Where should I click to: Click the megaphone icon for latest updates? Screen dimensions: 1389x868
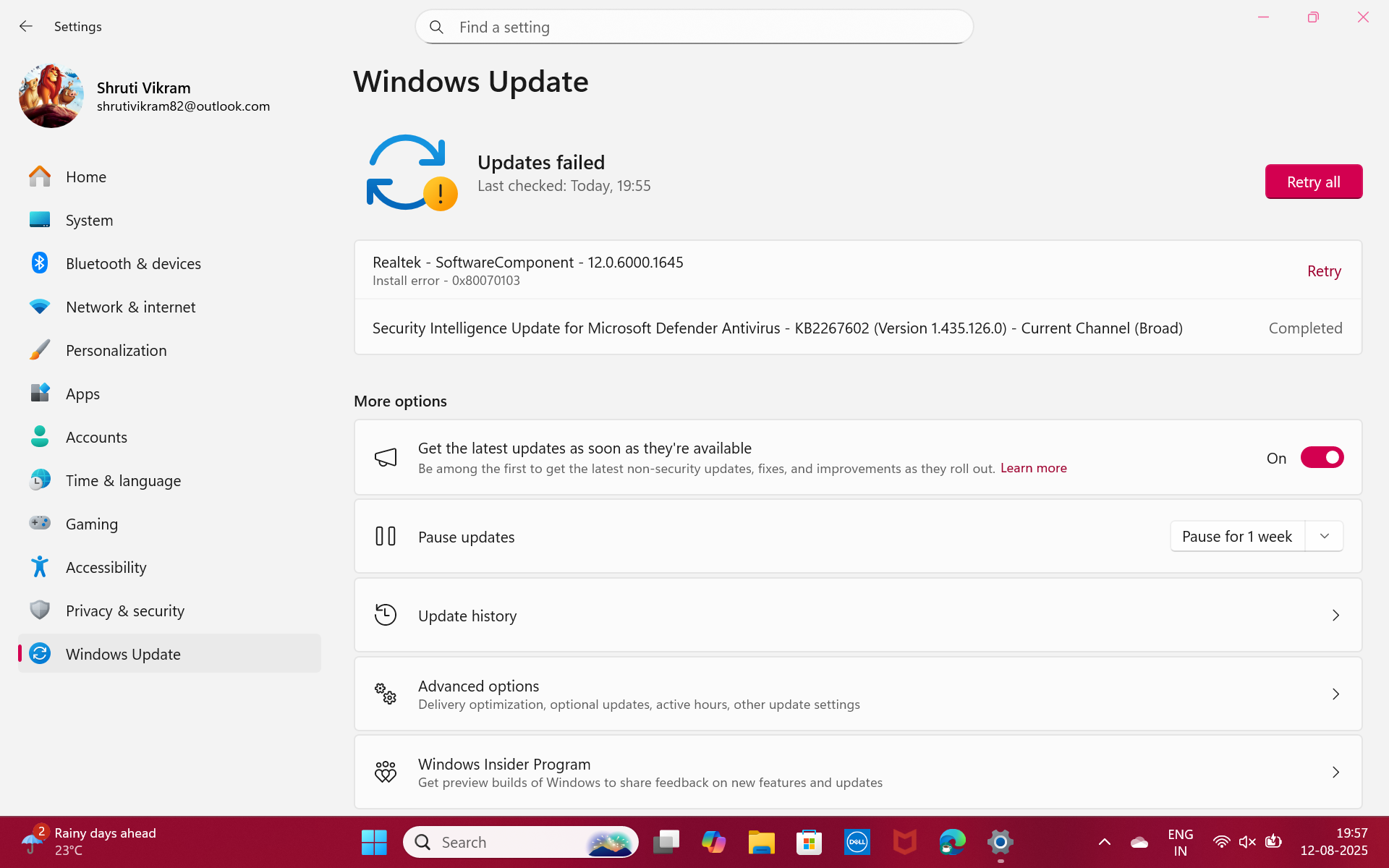(x=386, y=457)
